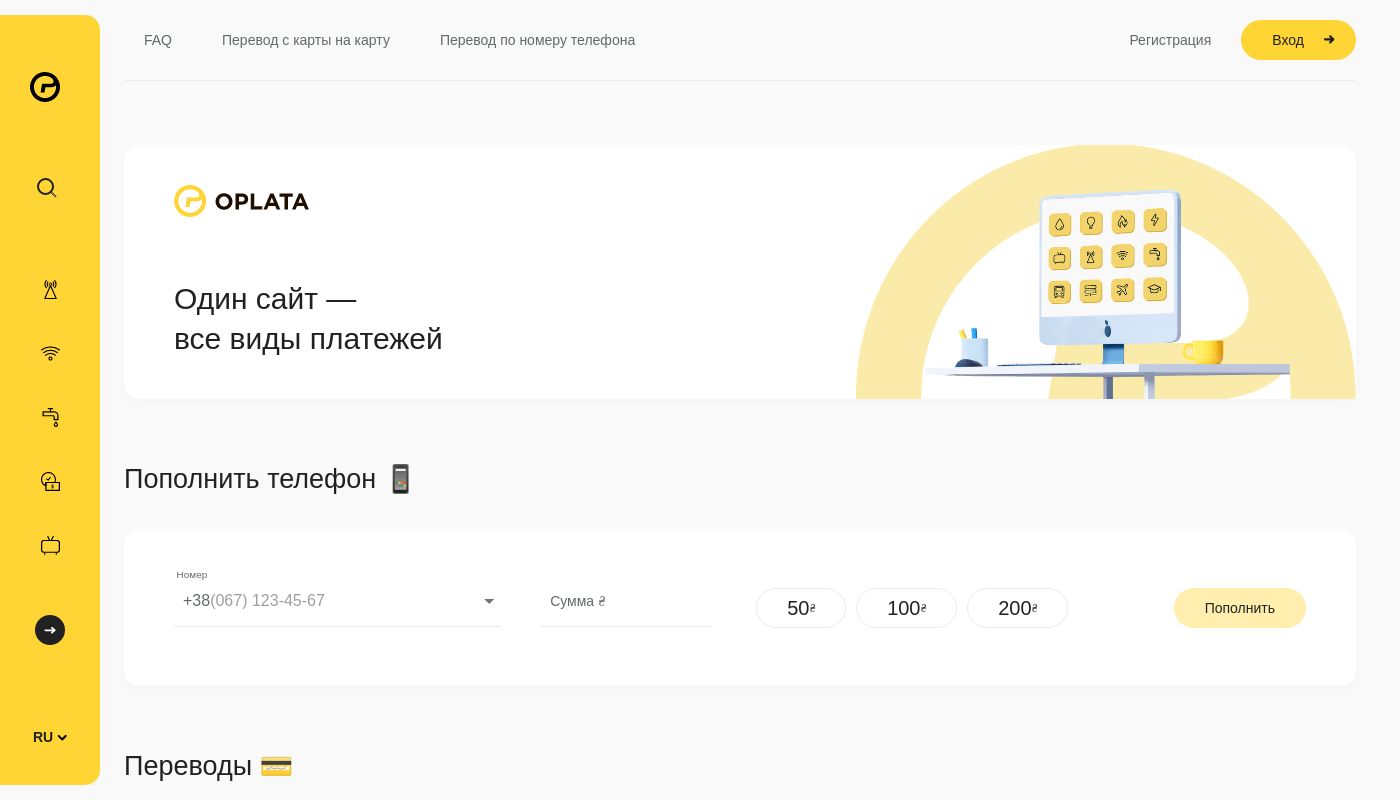Open the RU language dropdown

point(50,737)
